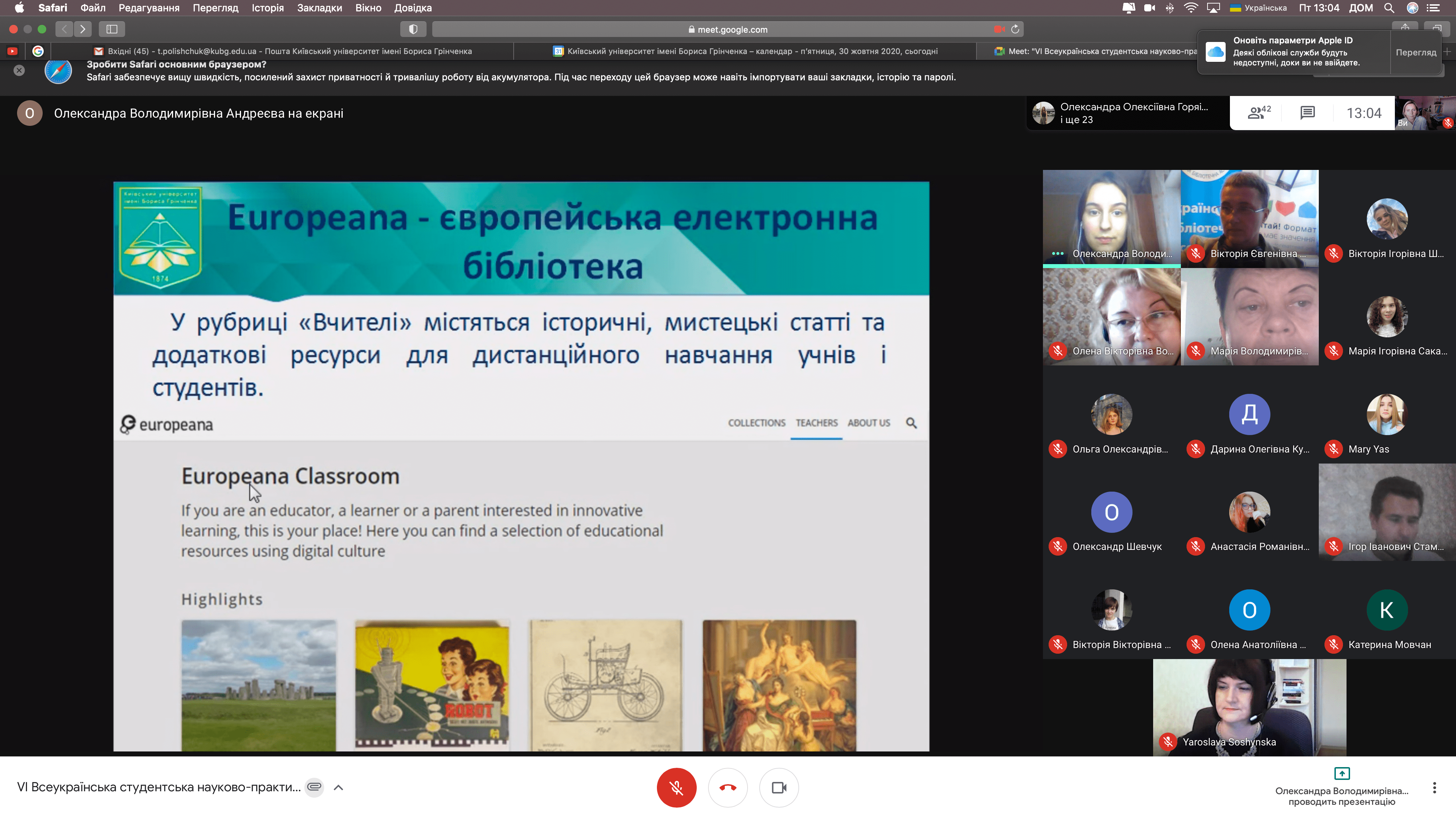Click the red hang up call button
The image size is (1456, 819).
click(727, 787)
